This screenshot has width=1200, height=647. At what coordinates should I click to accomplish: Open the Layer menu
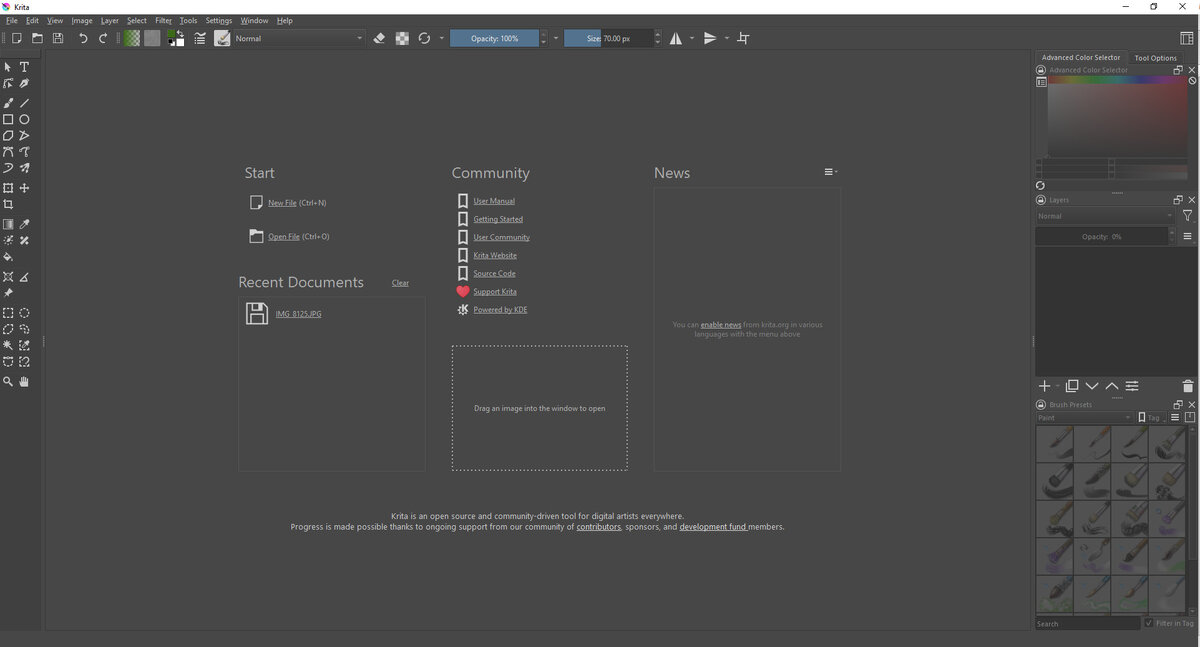point(109,20)
